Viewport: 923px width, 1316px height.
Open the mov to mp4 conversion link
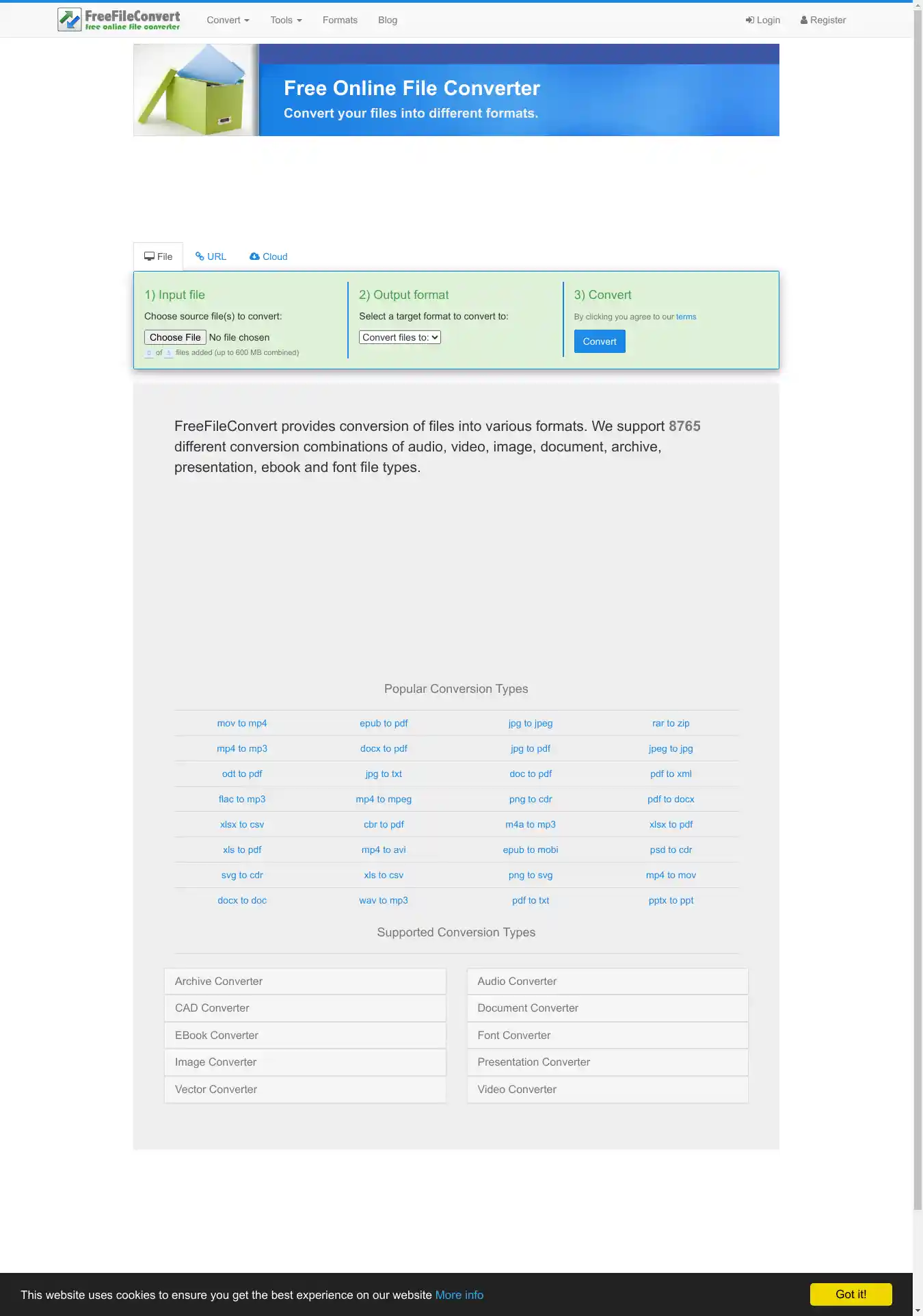242,723
